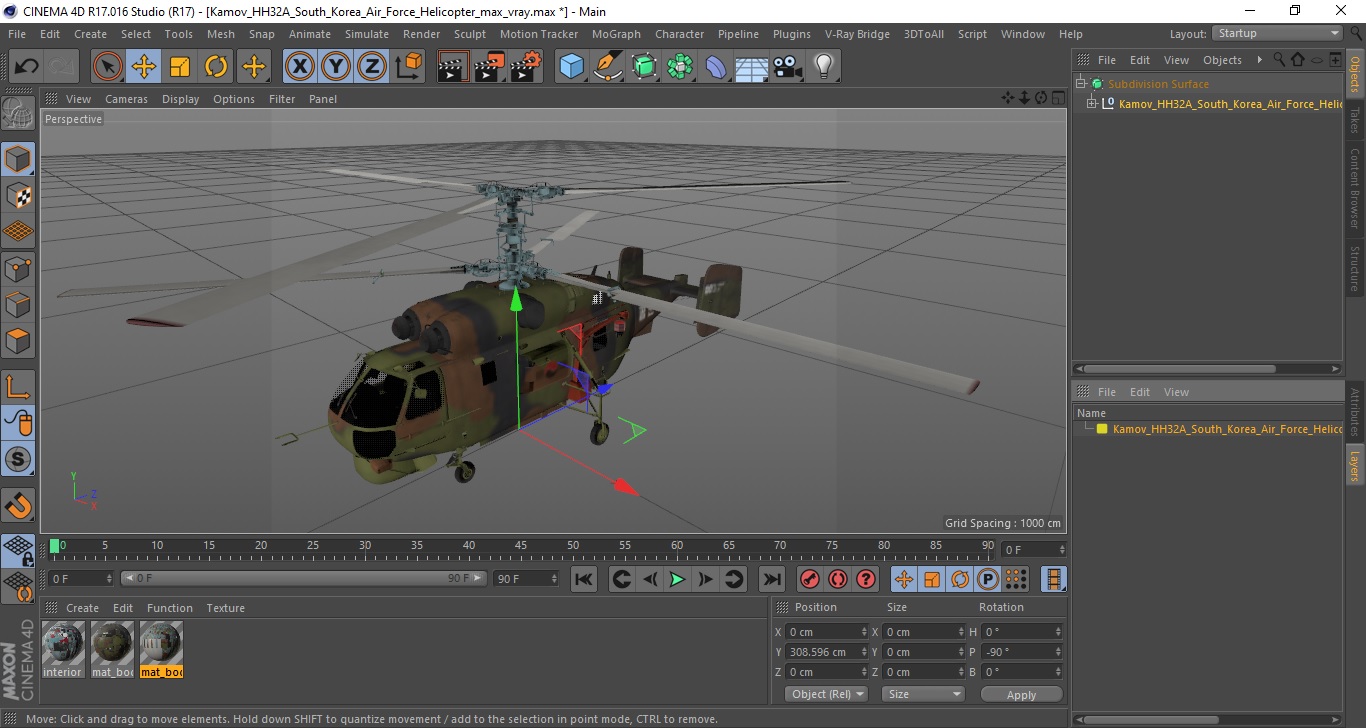The width and height of the screenshot is (1366, 728).
Task: Add a Light object bulb icon
Action: click(x=823, y=67)
